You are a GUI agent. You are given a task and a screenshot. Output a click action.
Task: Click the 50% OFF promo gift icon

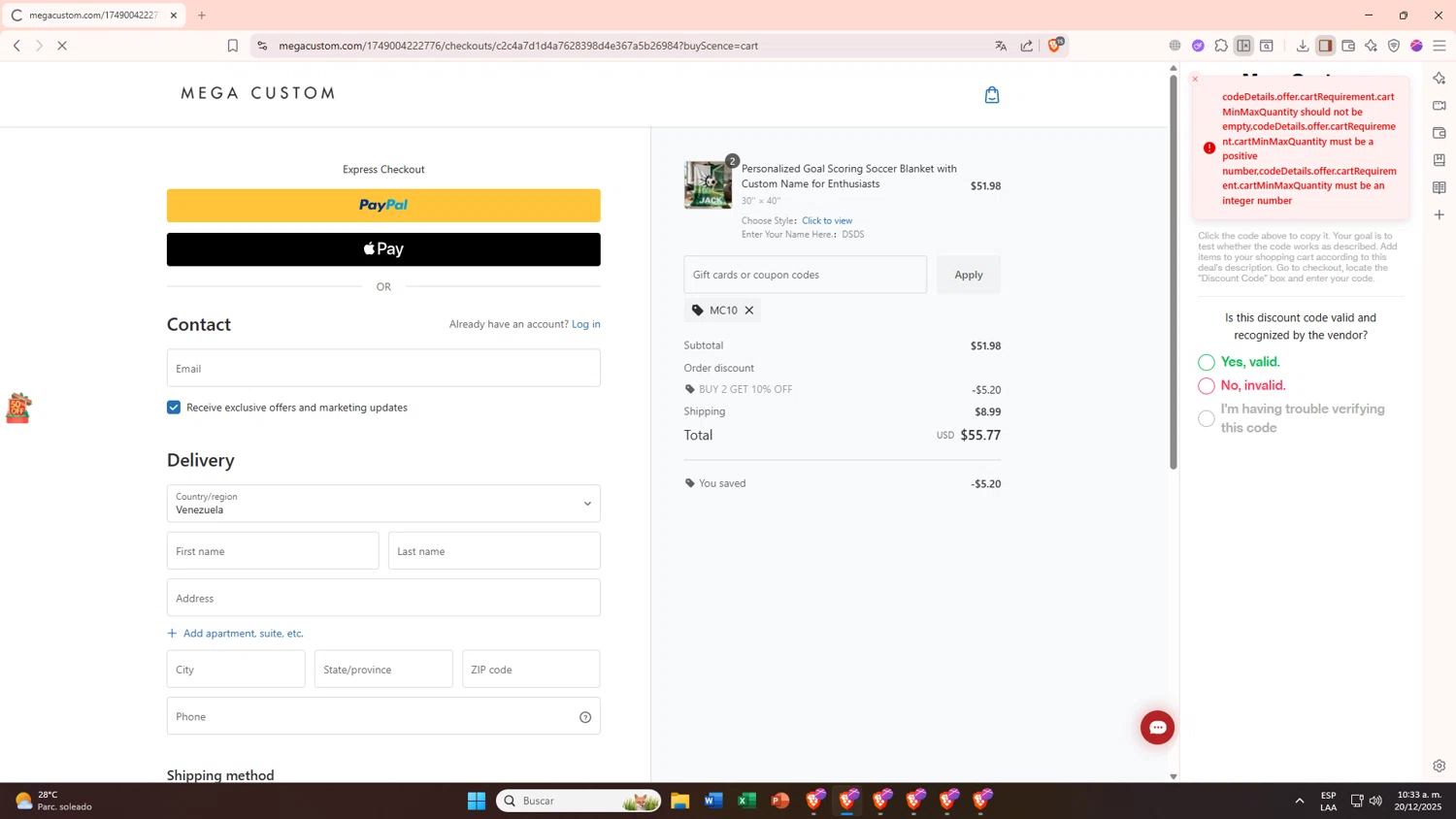click(x=18, y=408)
